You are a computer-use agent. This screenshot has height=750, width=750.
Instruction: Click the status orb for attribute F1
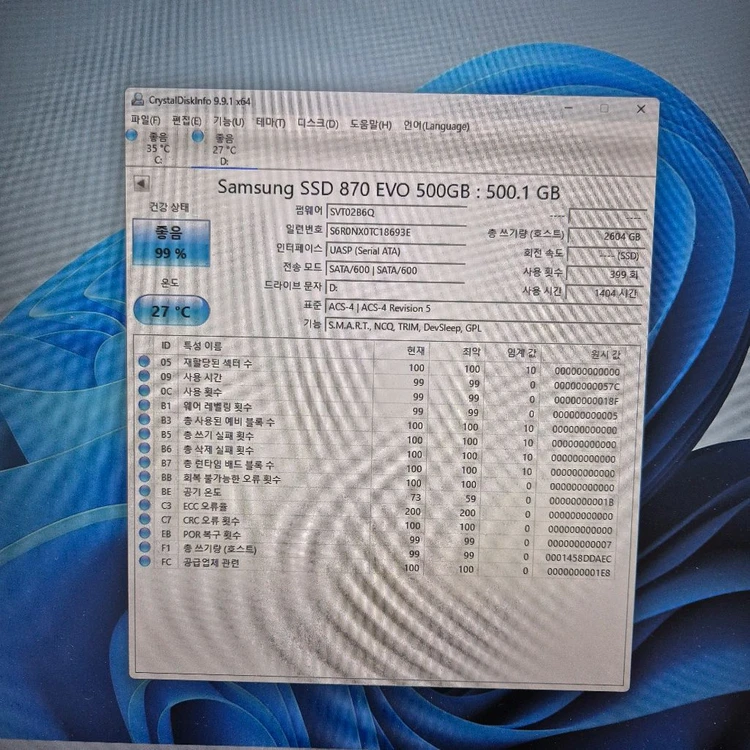(144, 547)
